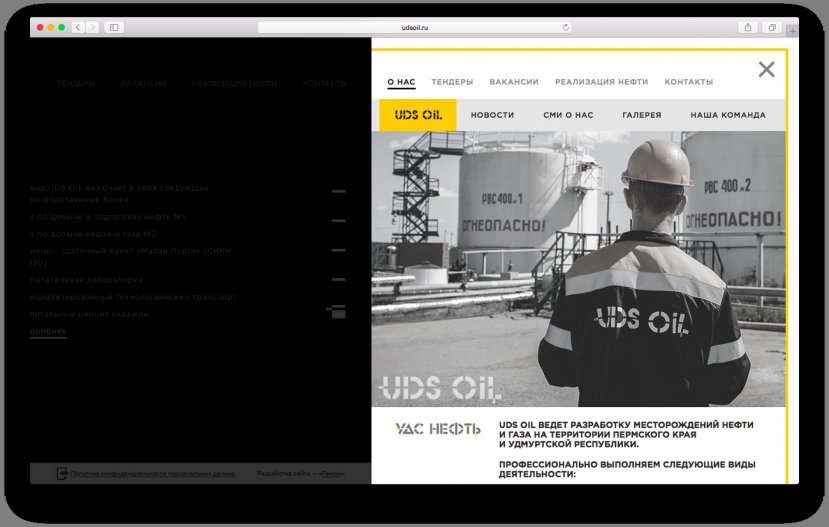Click the yellow macOS minimize window button
829x527 pixels.
click(x=51, y=27)
